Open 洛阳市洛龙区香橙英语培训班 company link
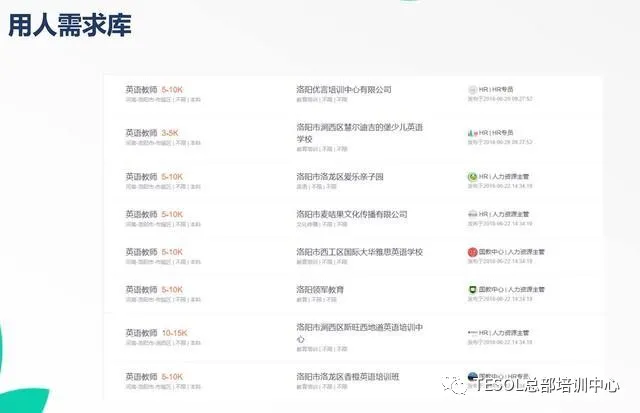Image resolution: width=640 pixels, height=413 pixels. (348, 376)
